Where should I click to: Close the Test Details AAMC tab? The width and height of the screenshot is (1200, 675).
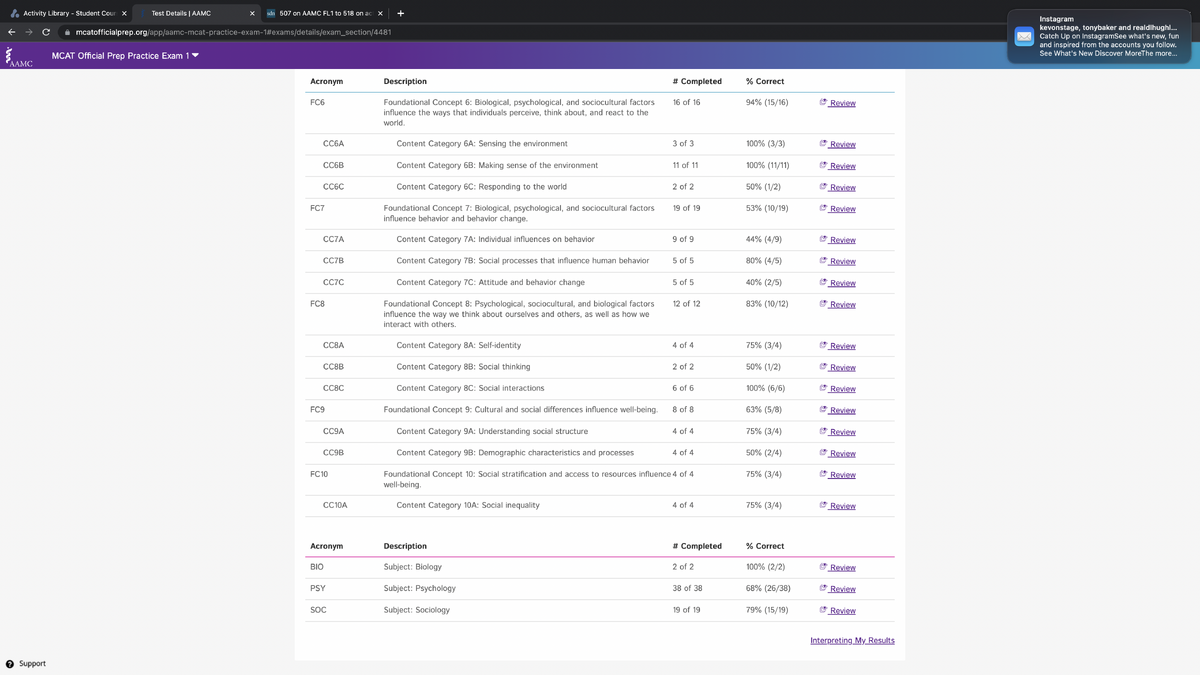click(x=252, y=14)
